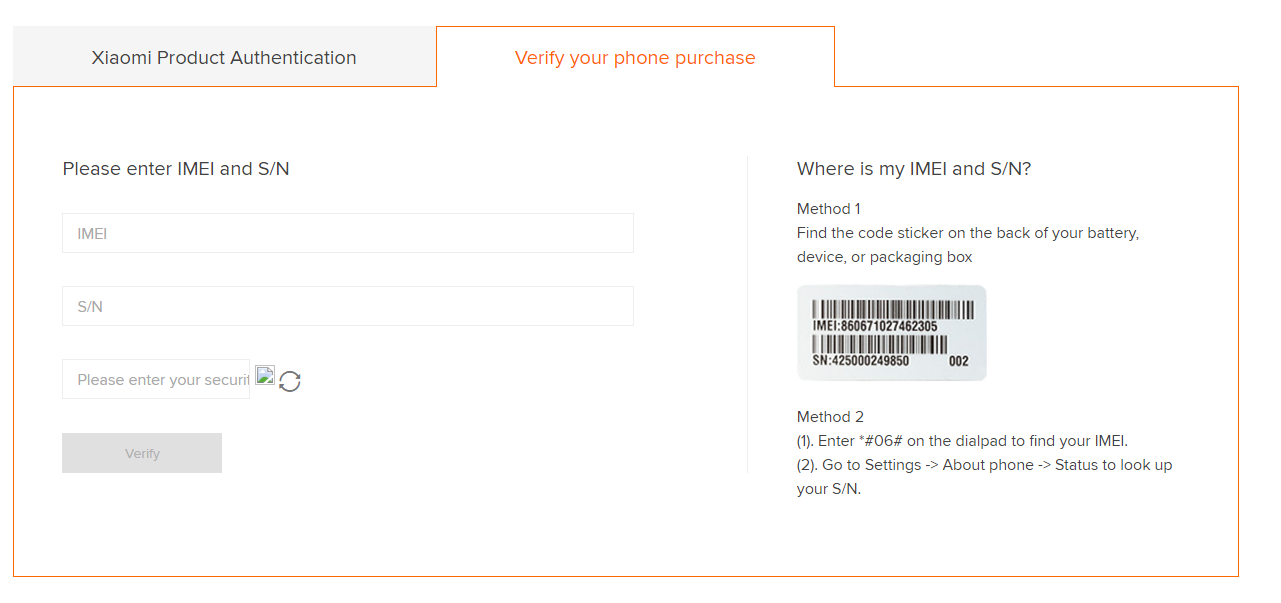Click into the S/N text box
The width and height of the screenshot is (1281, 603).
pos(347,306)
